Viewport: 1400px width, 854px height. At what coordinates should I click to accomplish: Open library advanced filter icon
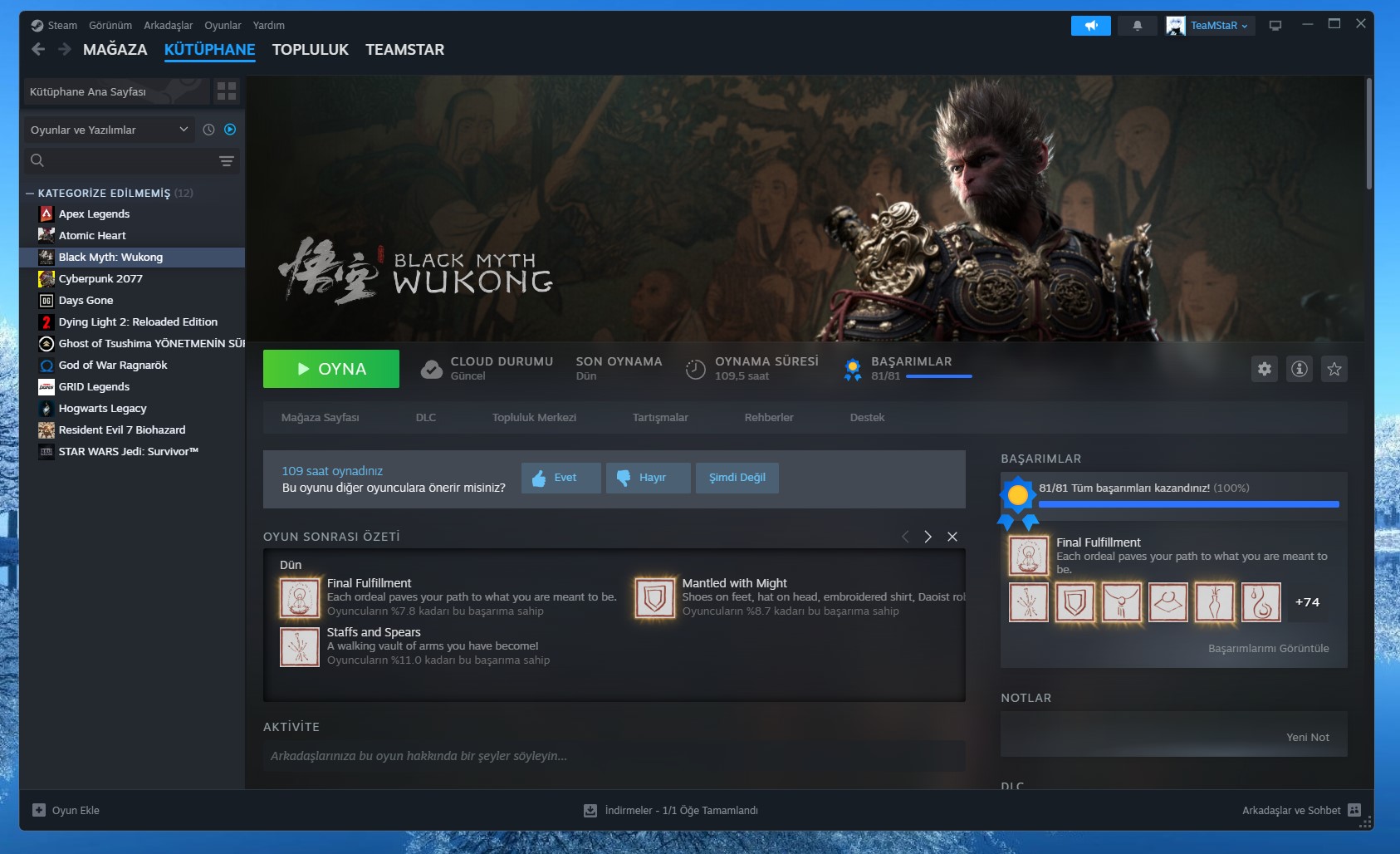click(x=226, y=161)
